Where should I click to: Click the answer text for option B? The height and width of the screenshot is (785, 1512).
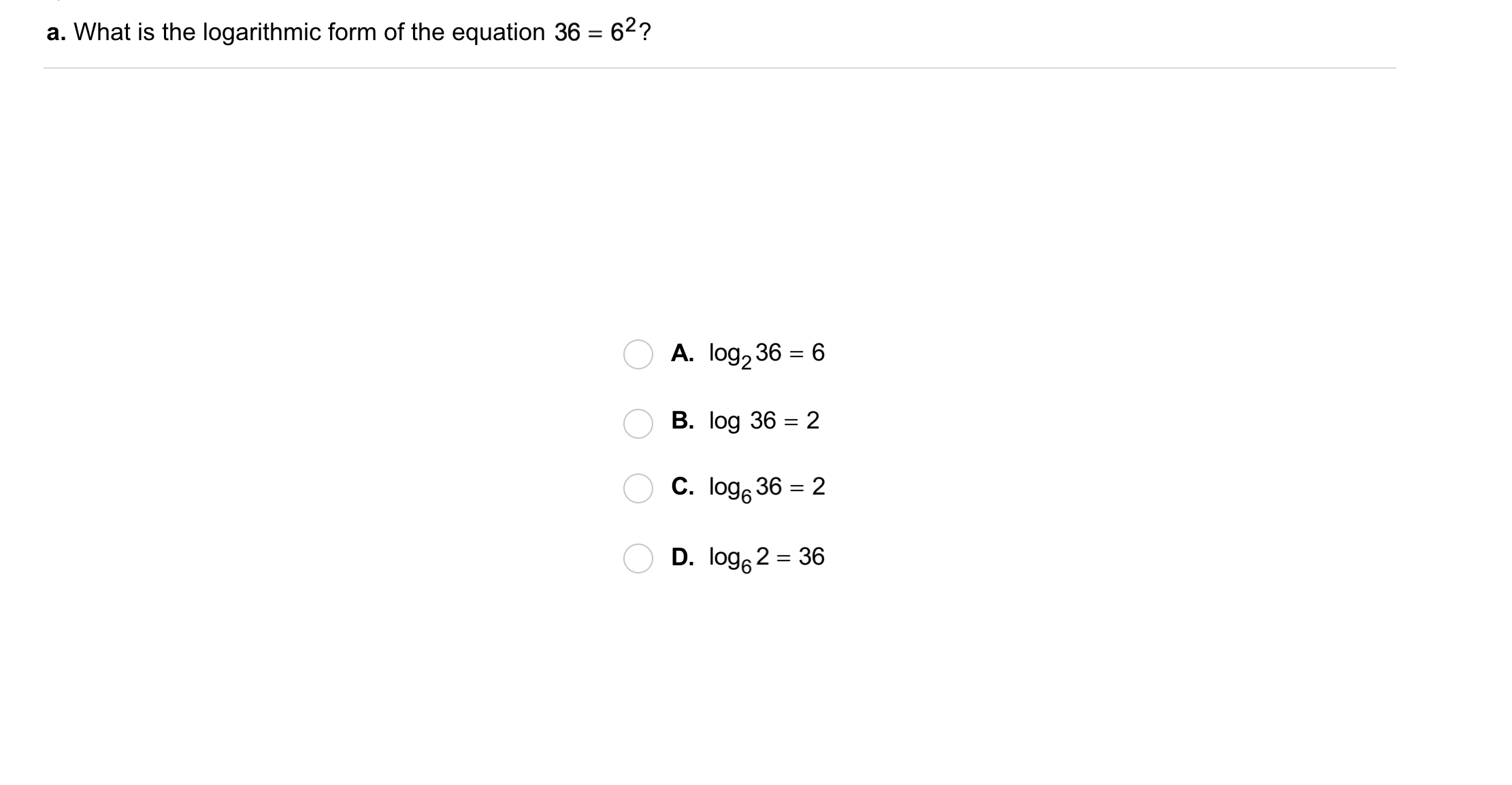pos(762,422)
